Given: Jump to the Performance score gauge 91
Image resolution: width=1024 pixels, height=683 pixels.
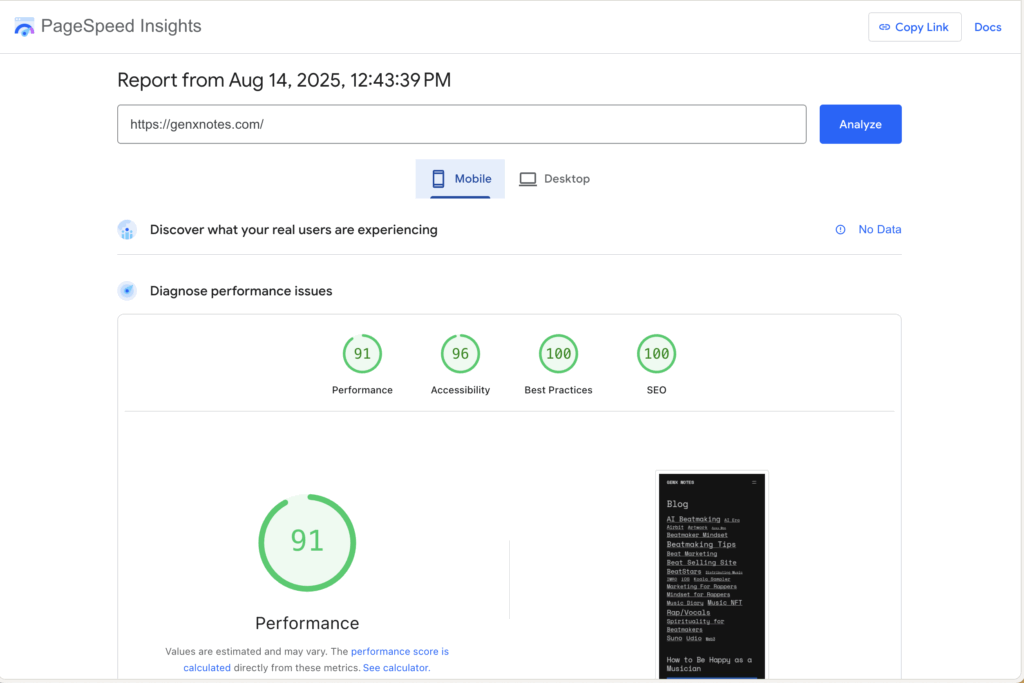Looking at the screenshot, I should [362, 353].
